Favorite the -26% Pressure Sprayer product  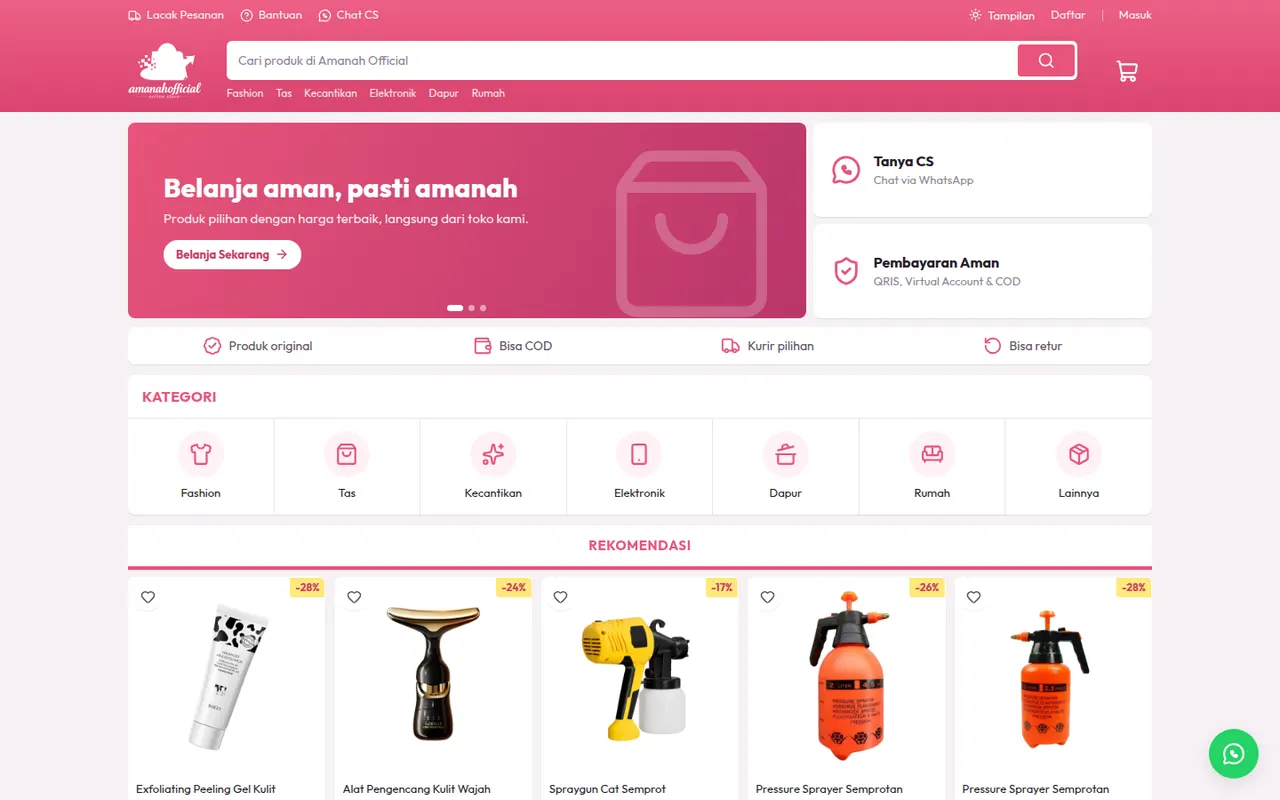(767, 597)
